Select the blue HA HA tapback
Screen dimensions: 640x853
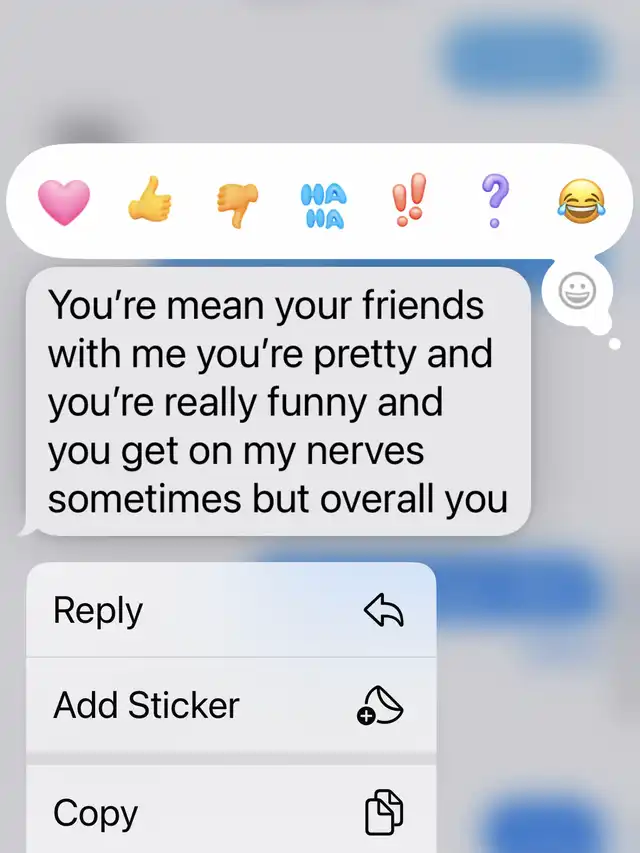[323, 206]
